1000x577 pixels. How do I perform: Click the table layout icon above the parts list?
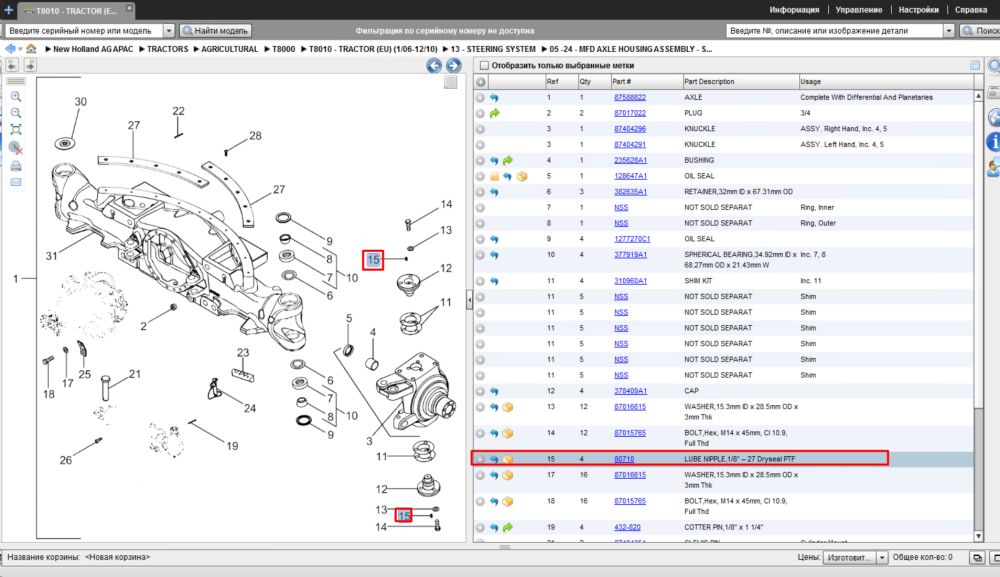(975, 65)
